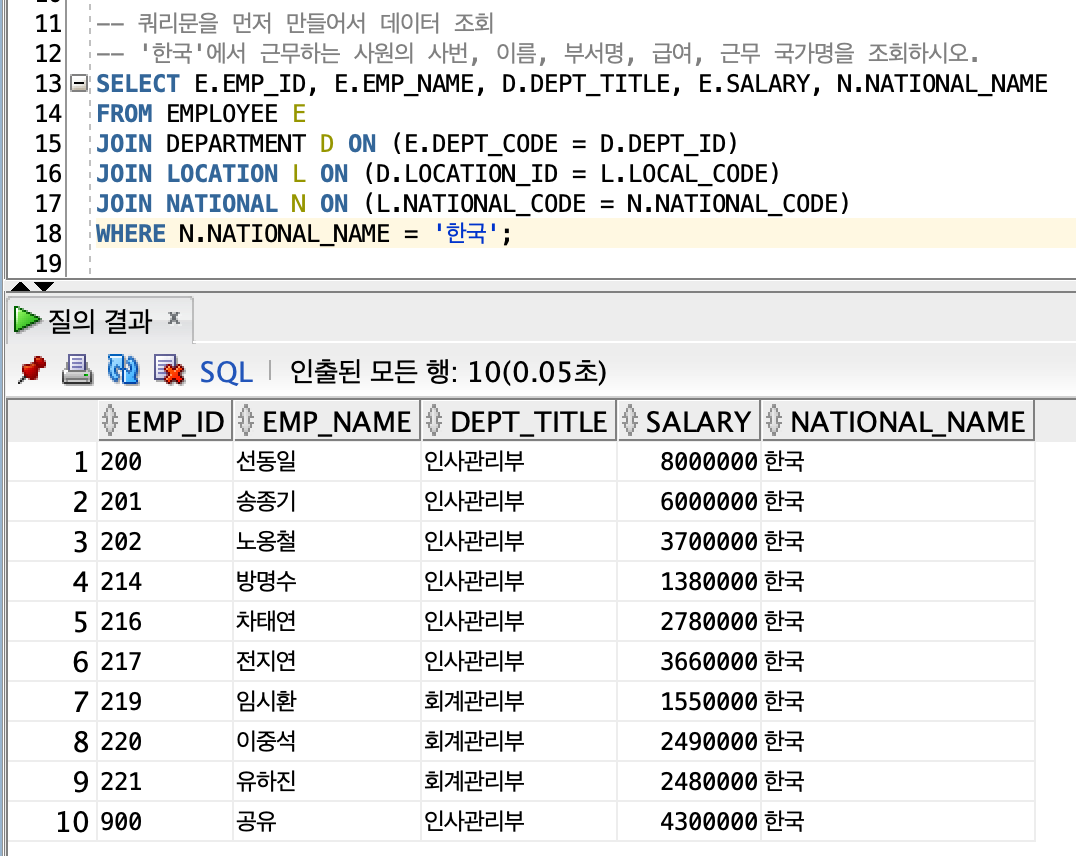Click the refresh query results icon
The height and width of the screenshot is (856, 1076).
coord(124,371)
